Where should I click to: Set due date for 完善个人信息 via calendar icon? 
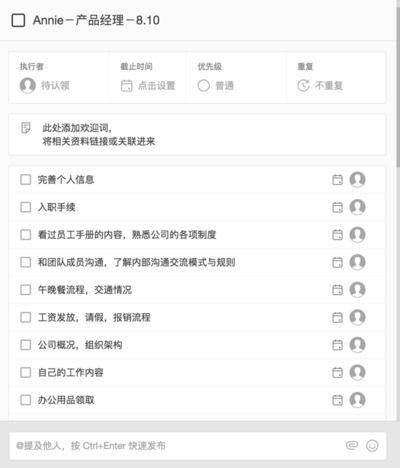click(x=337, y=180)
